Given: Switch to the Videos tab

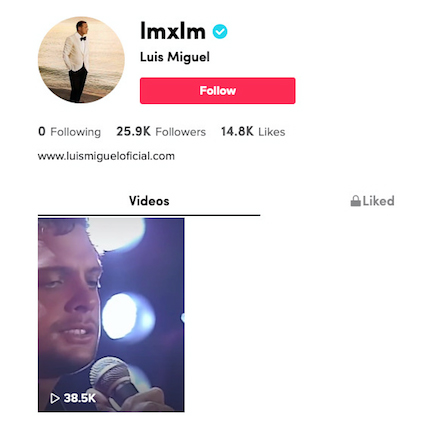Looking at the screenshot, I should (x=149, y=201).
